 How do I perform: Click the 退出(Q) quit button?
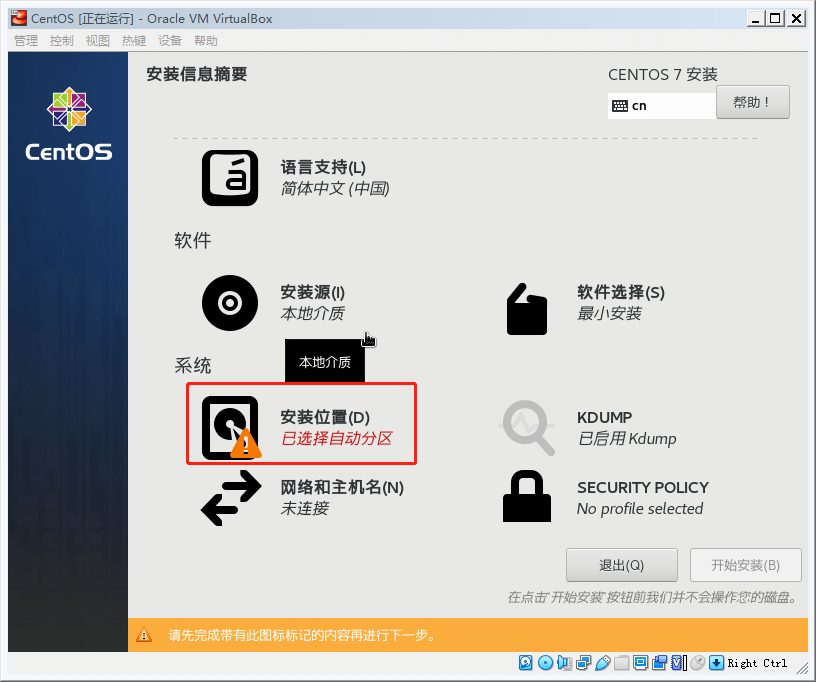pyautogui.click(x=622, y=565)
